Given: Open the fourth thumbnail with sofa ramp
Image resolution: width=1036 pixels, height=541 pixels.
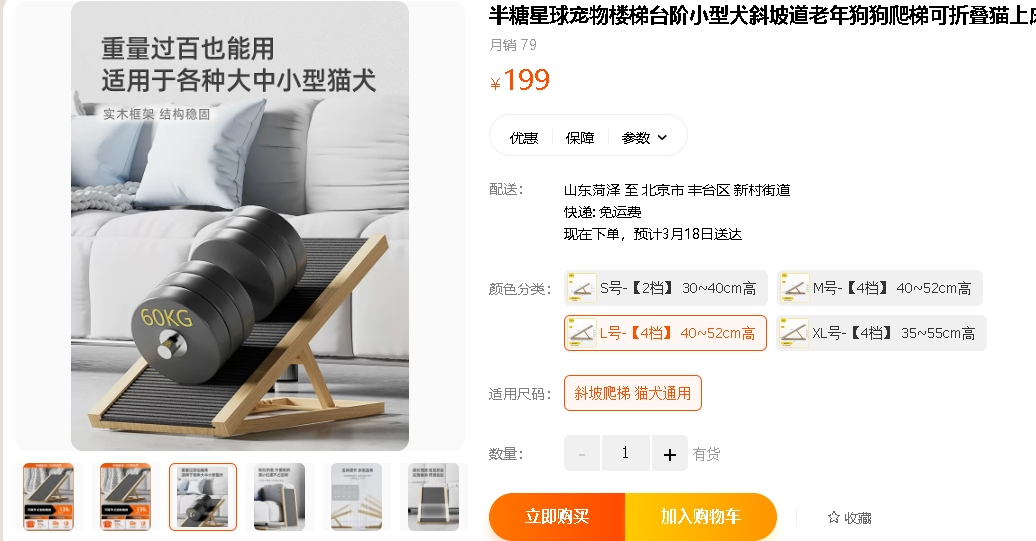Looking at the screenshot, I should tap(279, 497).
